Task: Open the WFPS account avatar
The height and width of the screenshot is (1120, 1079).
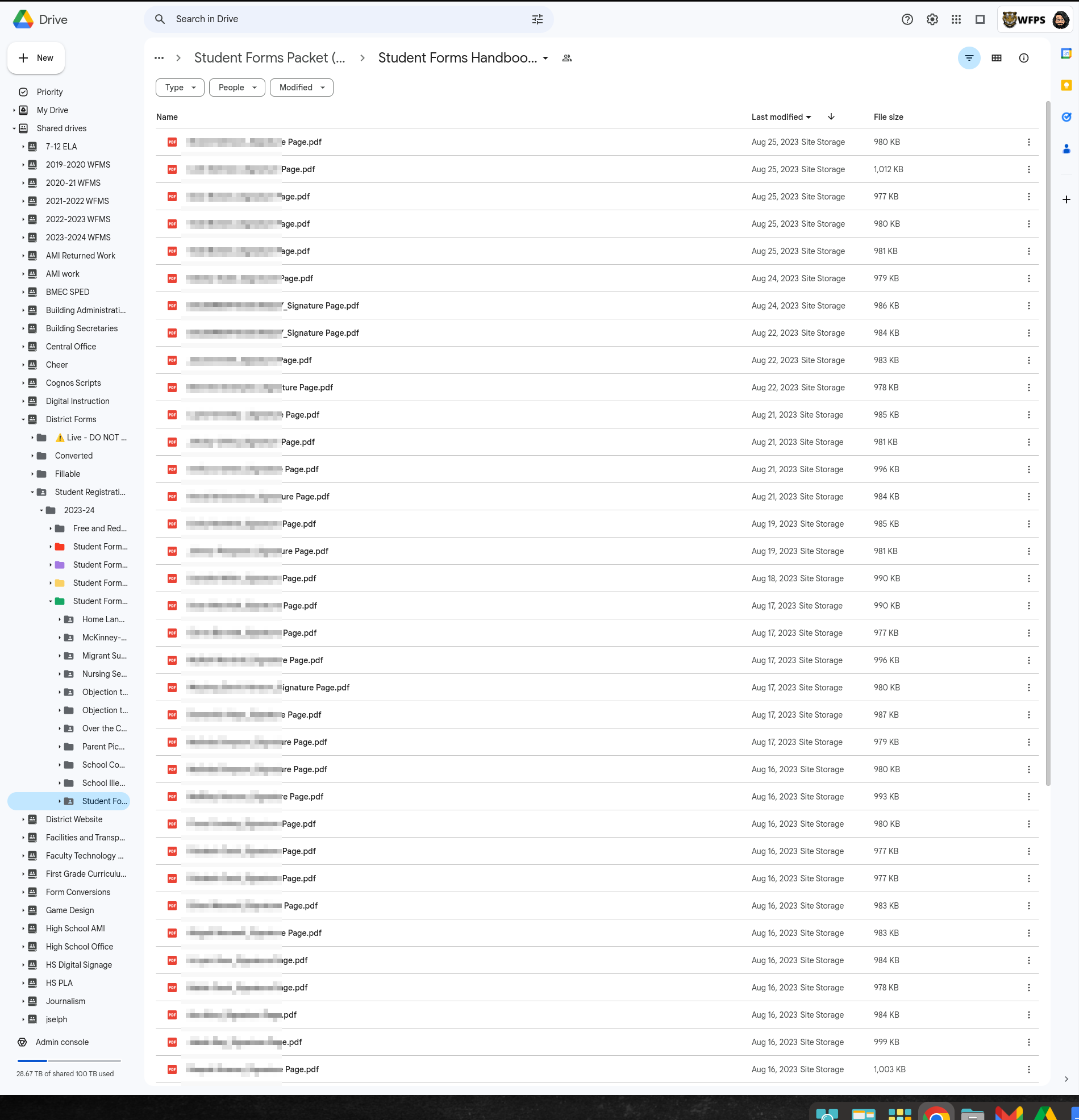Action: coord(1060,19)
